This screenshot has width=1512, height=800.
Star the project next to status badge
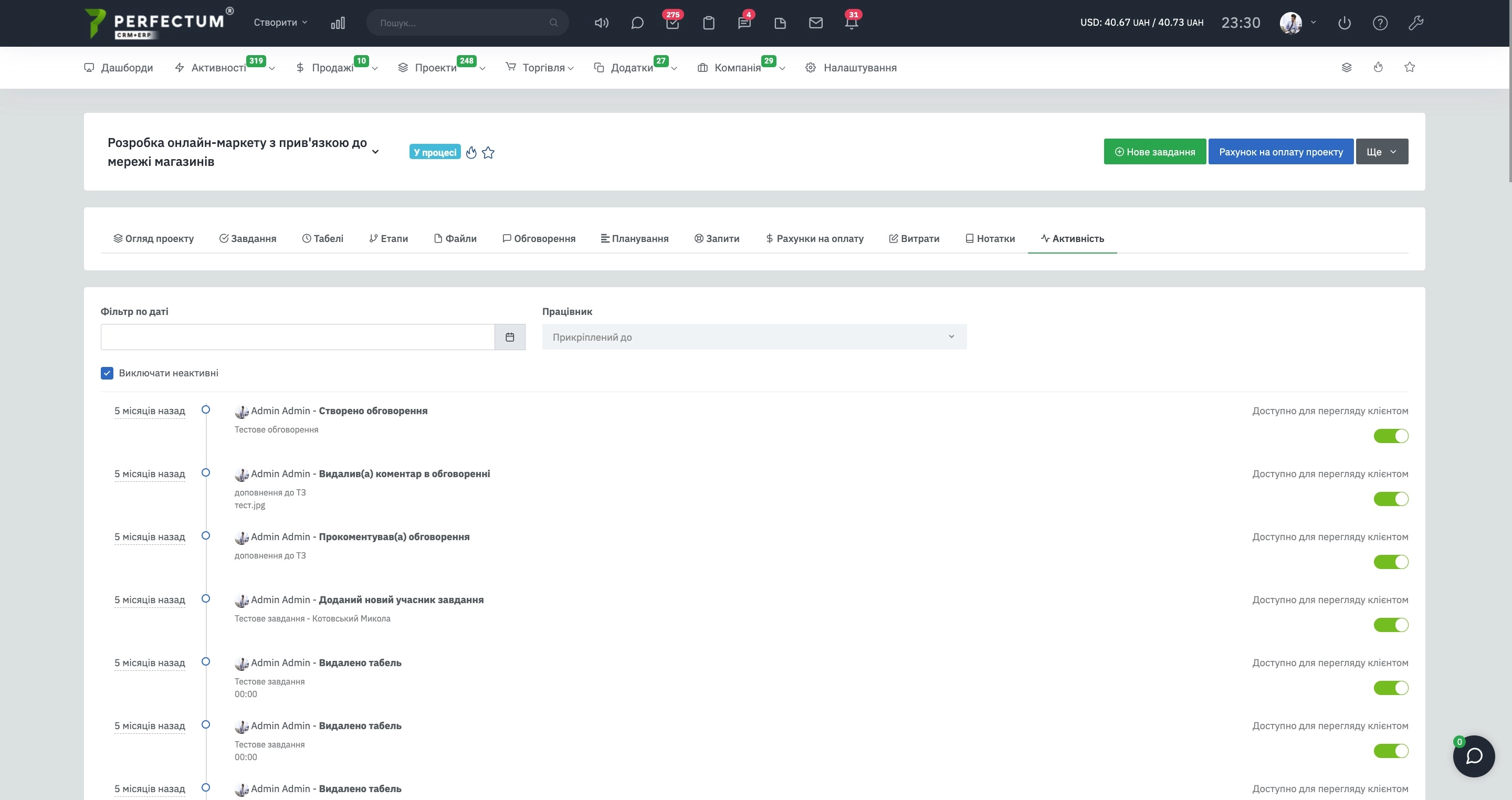[488, 153]
